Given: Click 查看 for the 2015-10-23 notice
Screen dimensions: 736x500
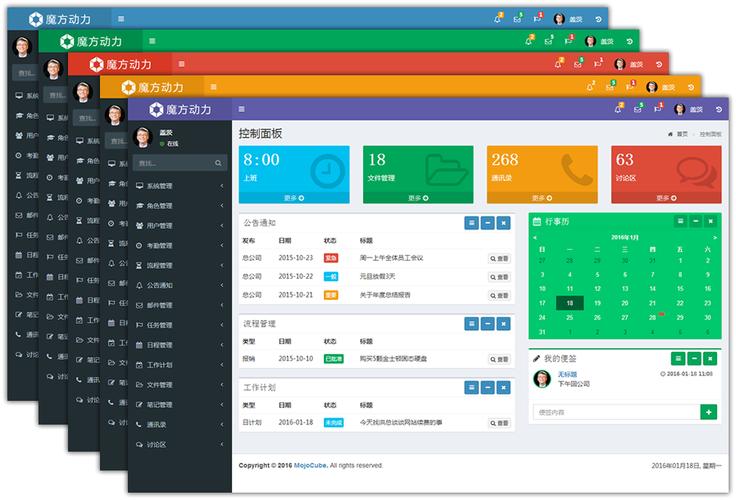Looking at the screenshot, I should (499, 258).
